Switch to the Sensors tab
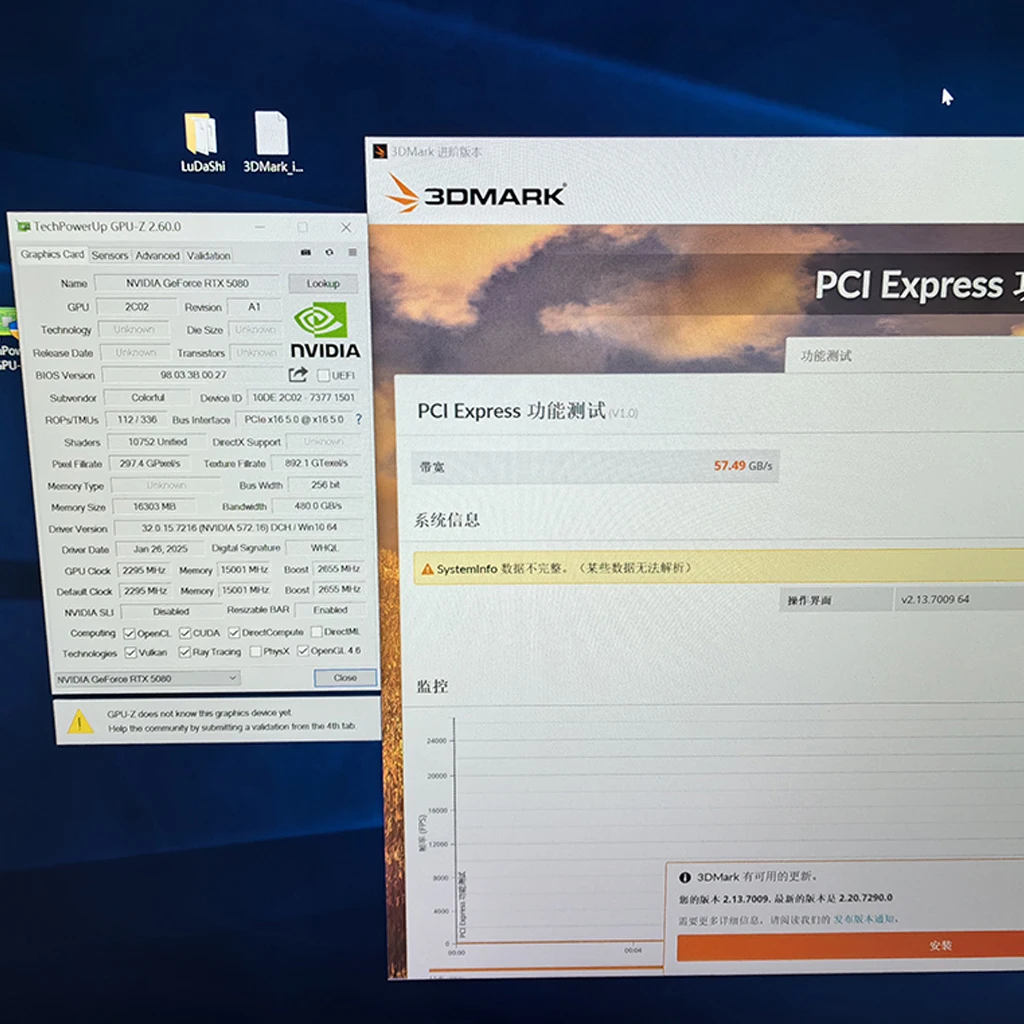Viewport: 1024px width, 1024px height. click(110, 255)
